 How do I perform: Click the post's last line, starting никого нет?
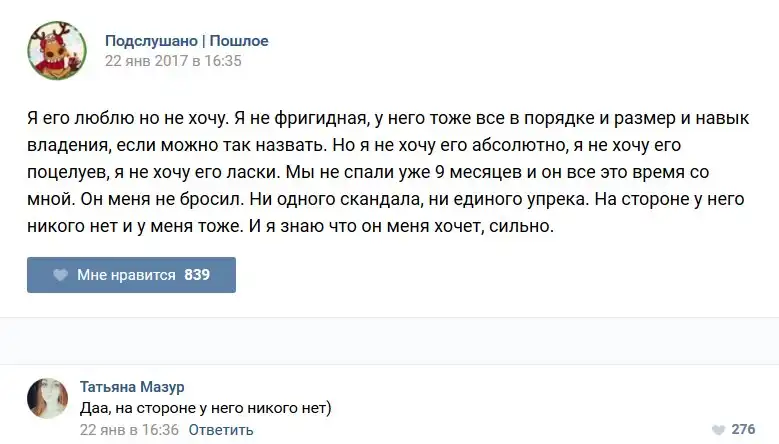[x=290, y=228]
